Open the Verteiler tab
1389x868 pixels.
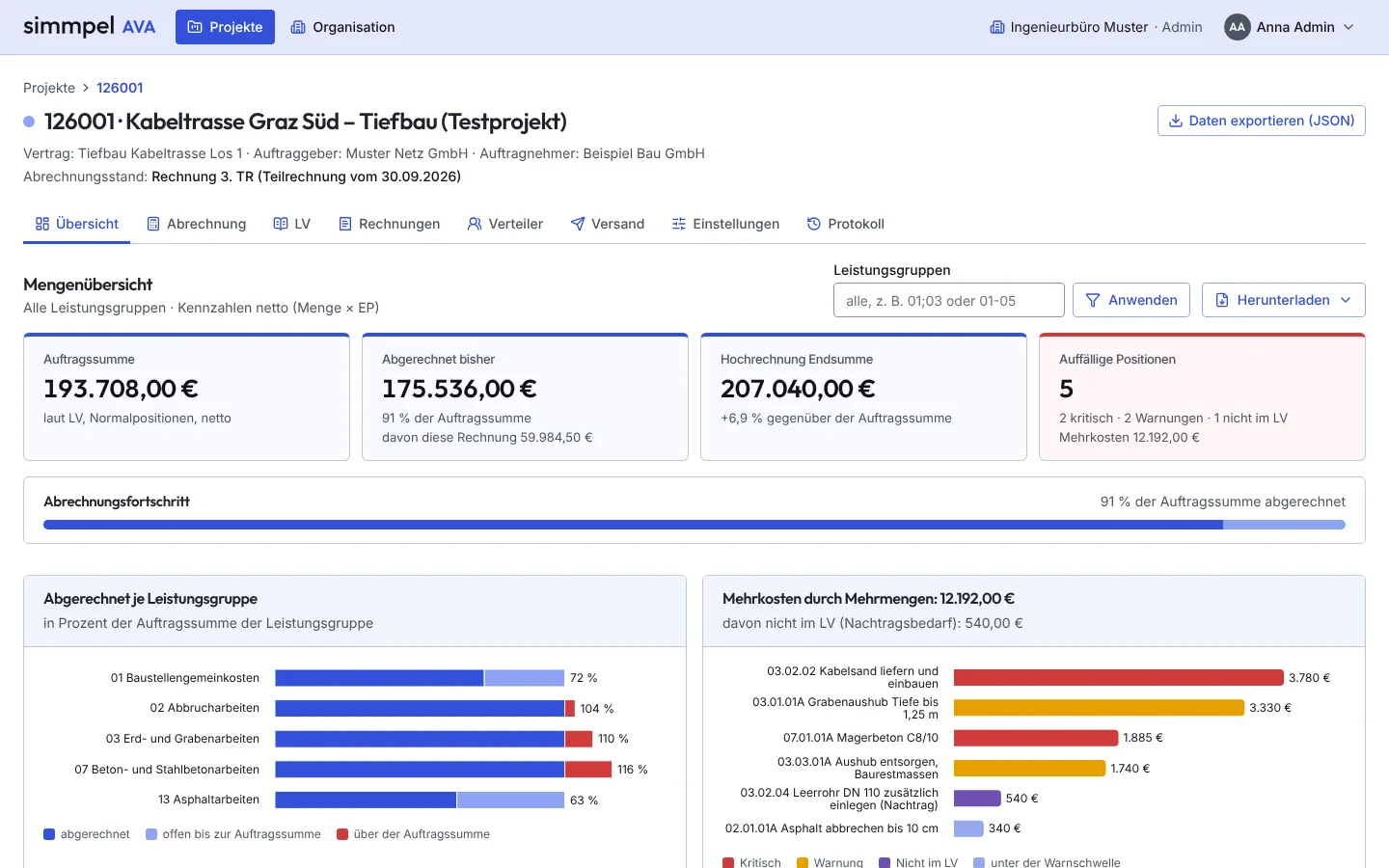pyautogui.click(x=505, y=224)
